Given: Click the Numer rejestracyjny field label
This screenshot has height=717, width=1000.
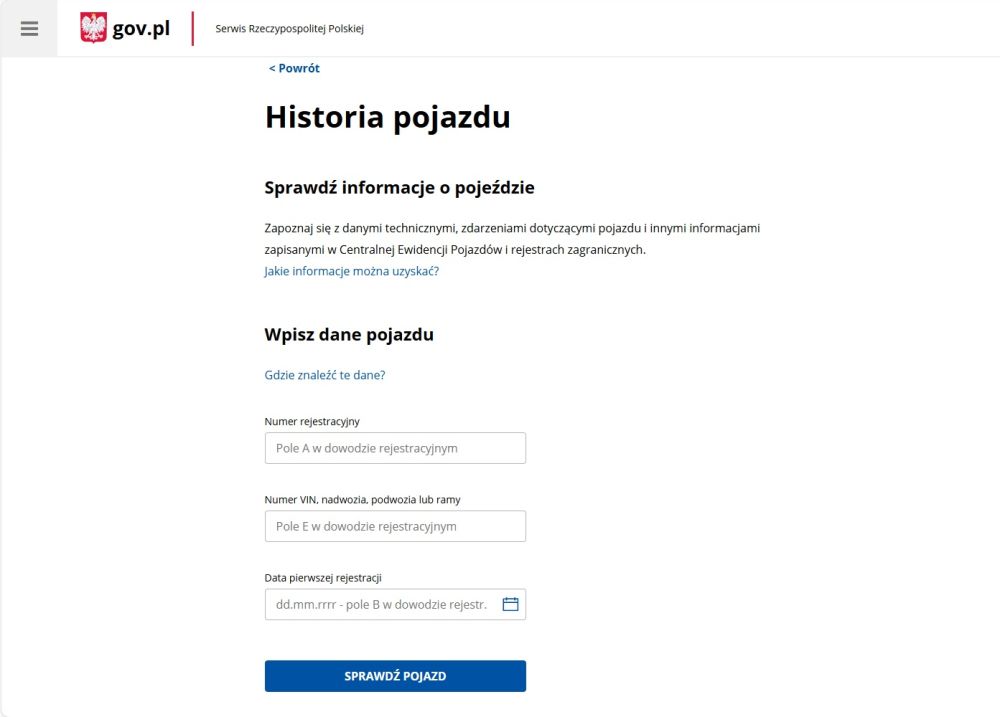Looking at the screenshot, I should coord(312,422).
